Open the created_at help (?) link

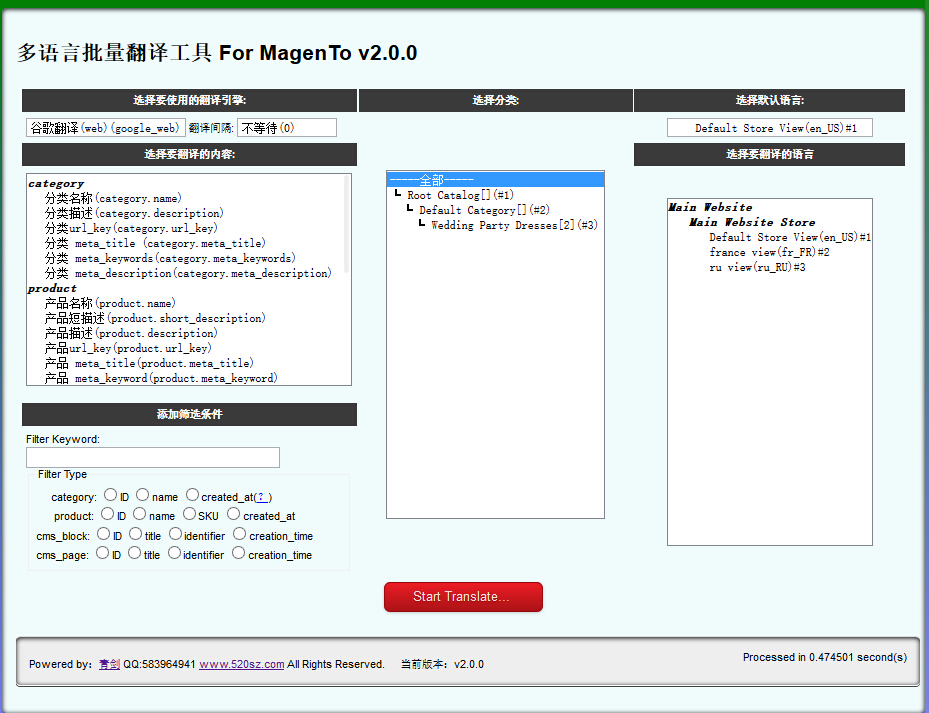pos(261,497)
